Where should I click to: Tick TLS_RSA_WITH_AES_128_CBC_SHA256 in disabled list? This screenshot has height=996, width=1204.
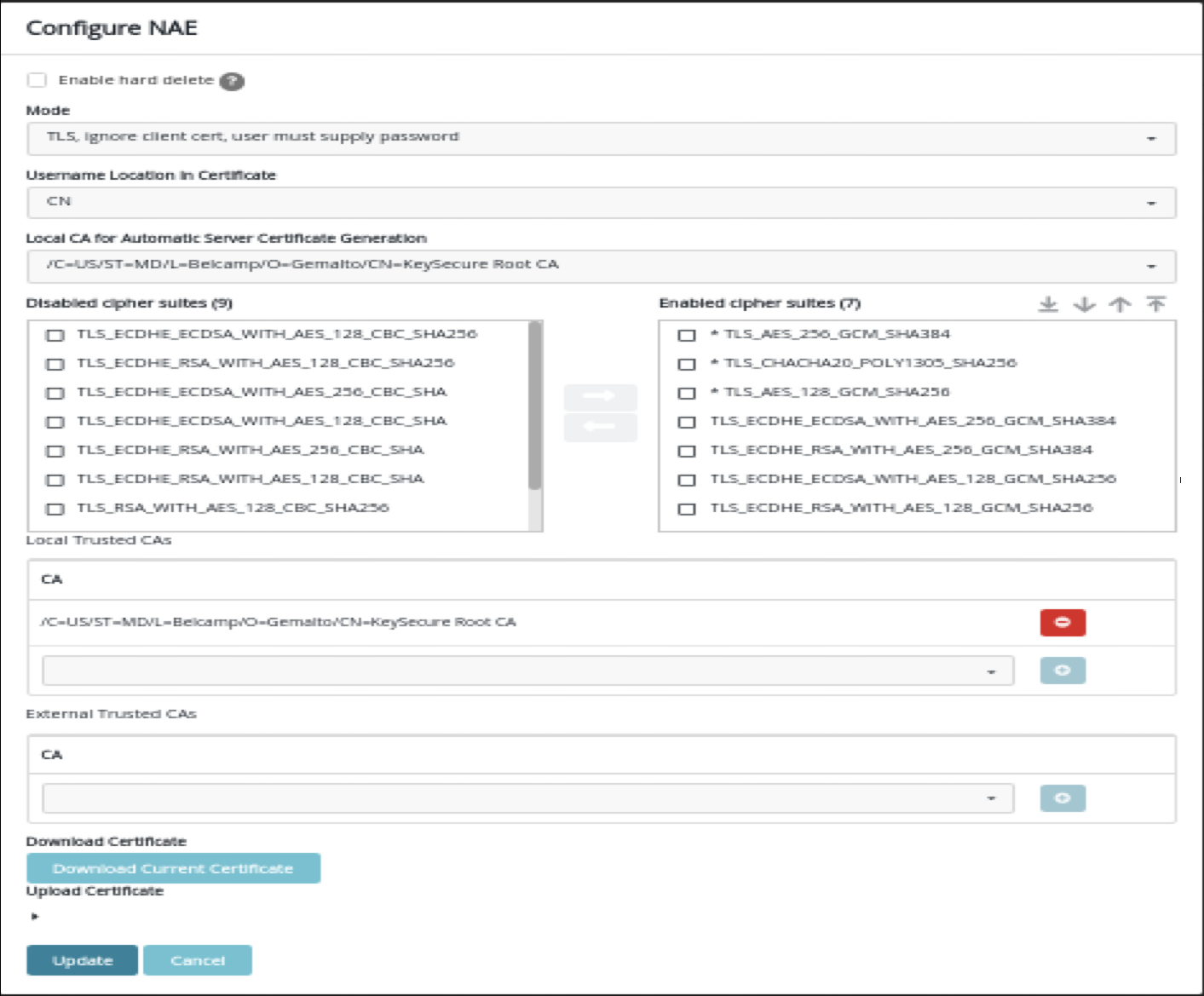coord(55,509)
